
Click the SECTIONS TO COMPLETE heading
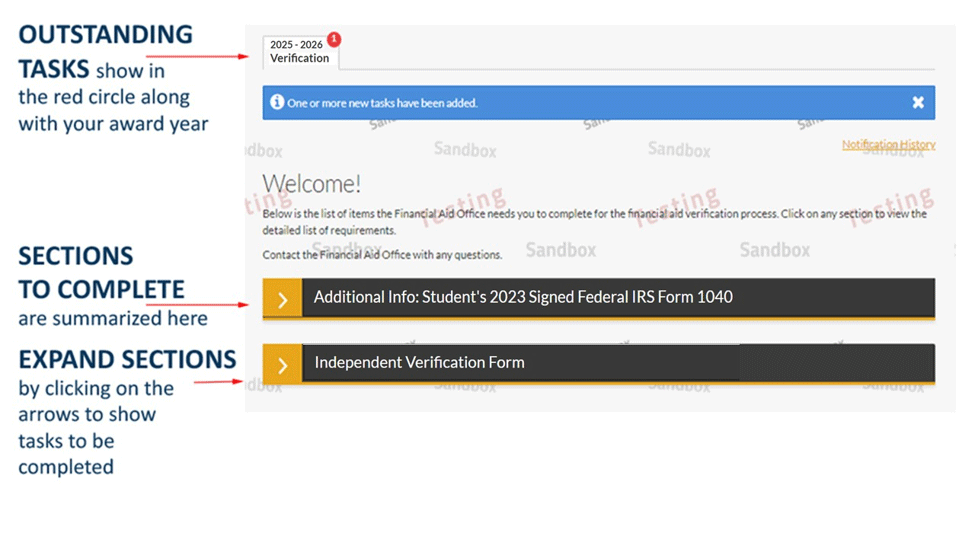101,272
